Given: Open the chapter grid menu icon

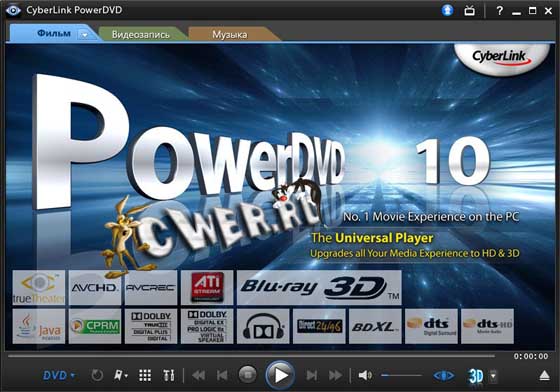Looking at the screenshot, I should point(145,376).
